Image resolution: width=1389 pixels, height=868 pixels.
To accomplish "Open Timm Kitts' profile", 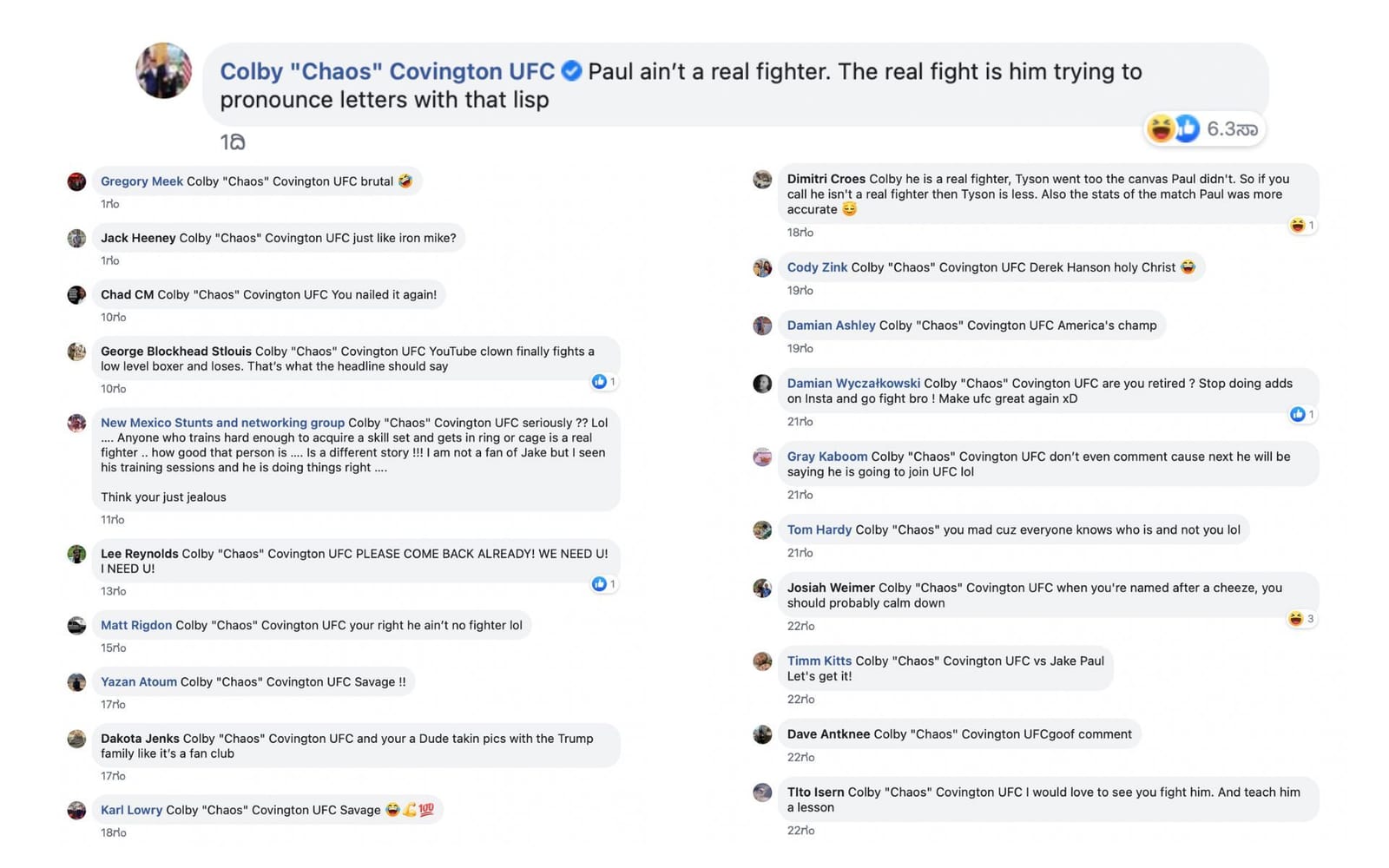I will coord(818,661).
